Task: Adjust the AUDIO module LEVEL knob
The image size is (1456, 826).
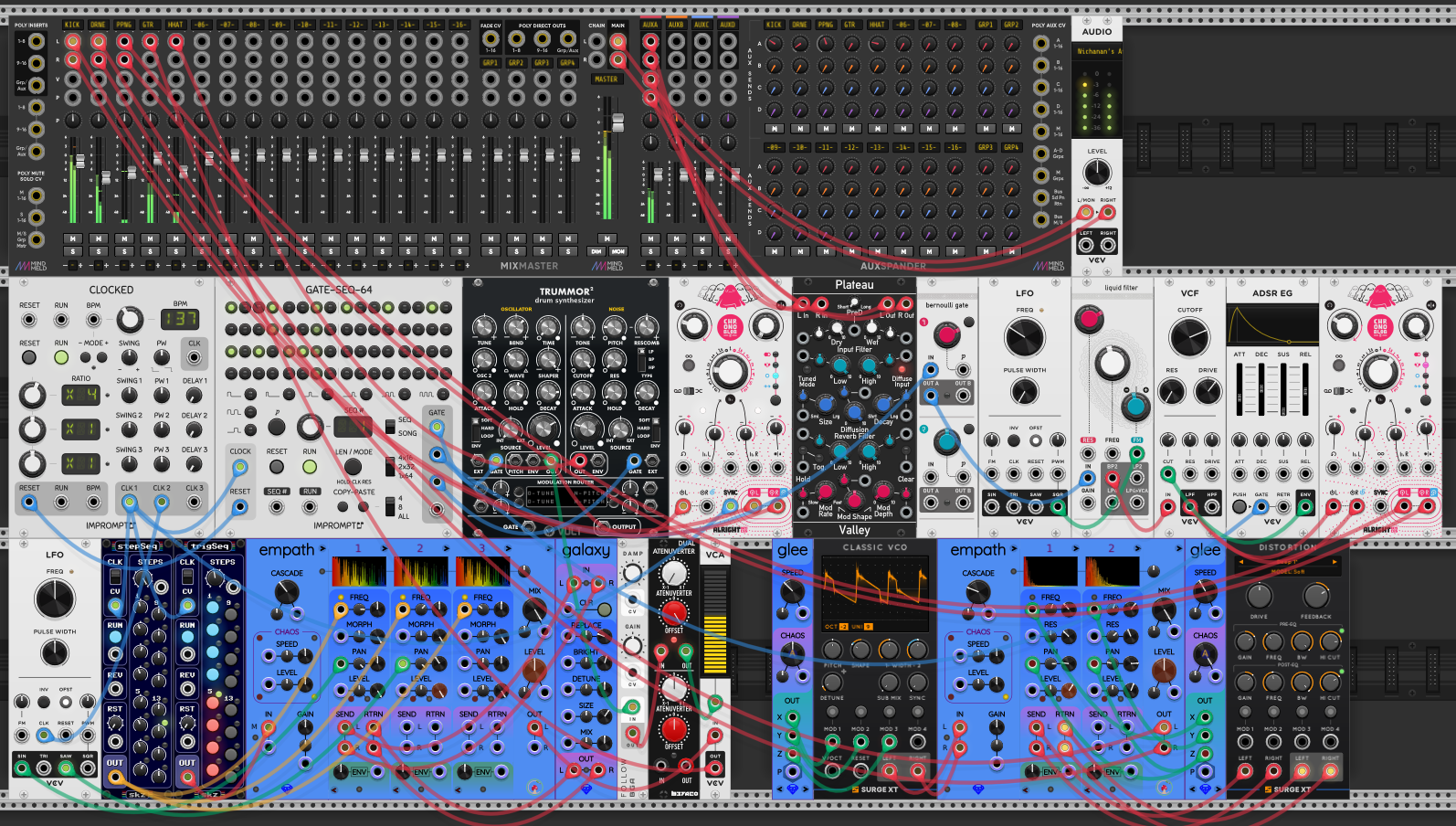Action: 1096,172
